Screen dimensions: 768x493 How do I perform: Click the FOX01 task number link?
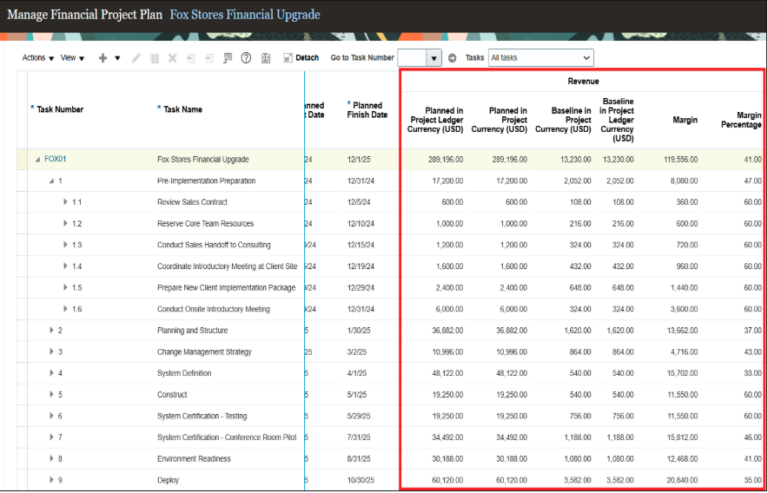tap(55, 160)
